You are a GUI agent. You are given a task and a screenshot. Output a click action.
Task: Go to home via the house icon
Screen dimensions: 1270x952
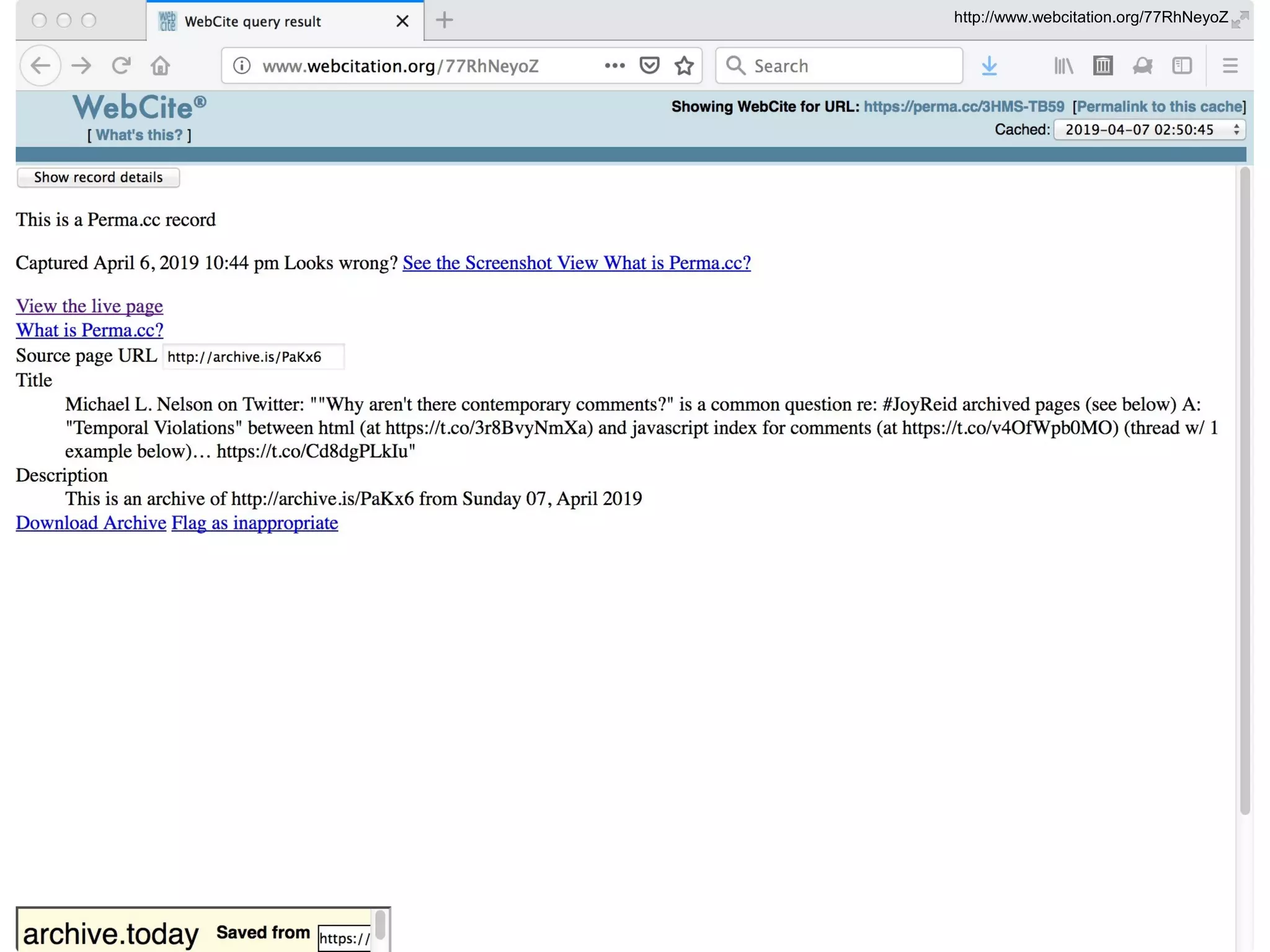[x=160, y=65]
